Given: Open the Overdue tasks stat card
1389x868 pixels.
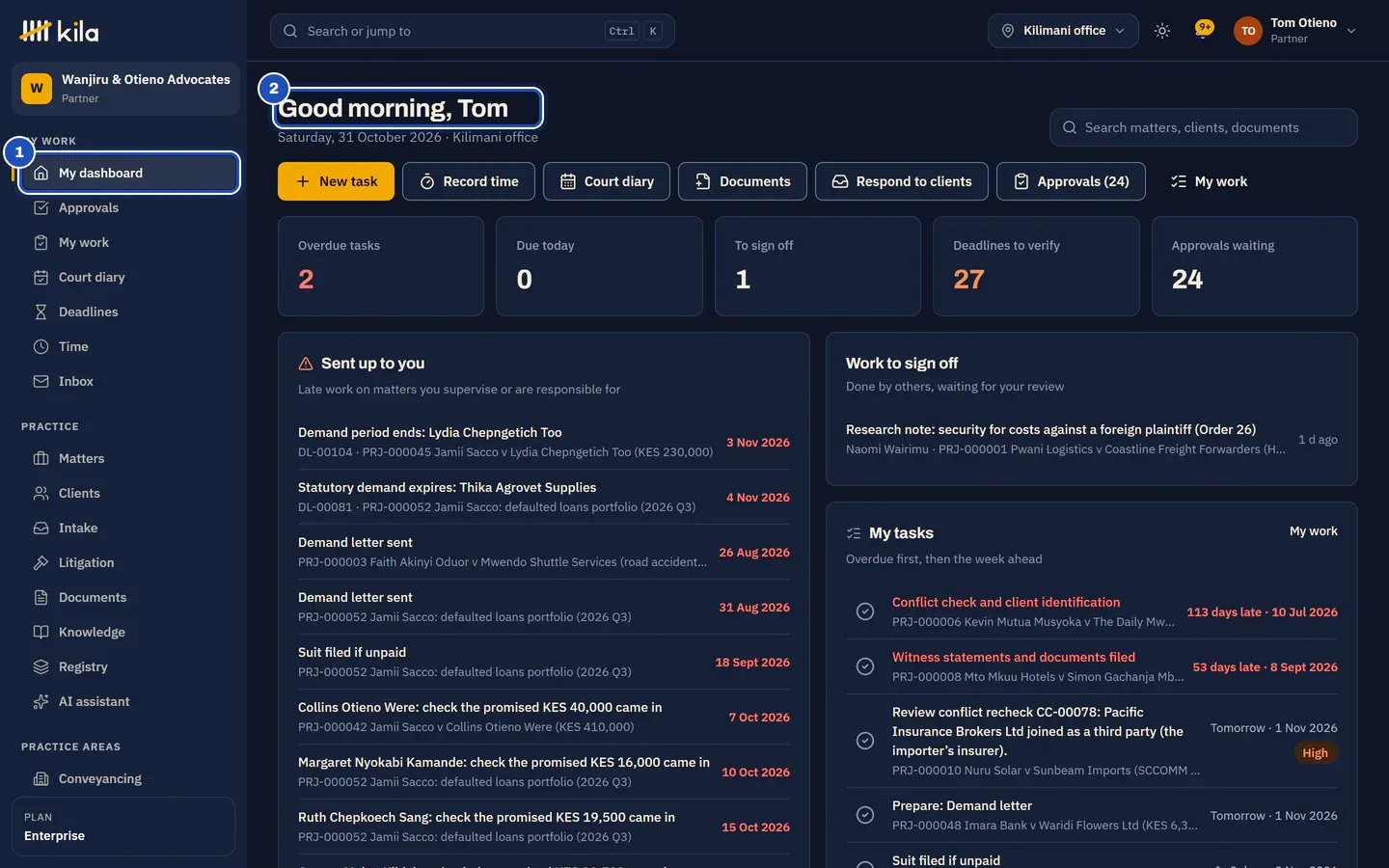Looking at the screenshot, I should coord(381,266).
